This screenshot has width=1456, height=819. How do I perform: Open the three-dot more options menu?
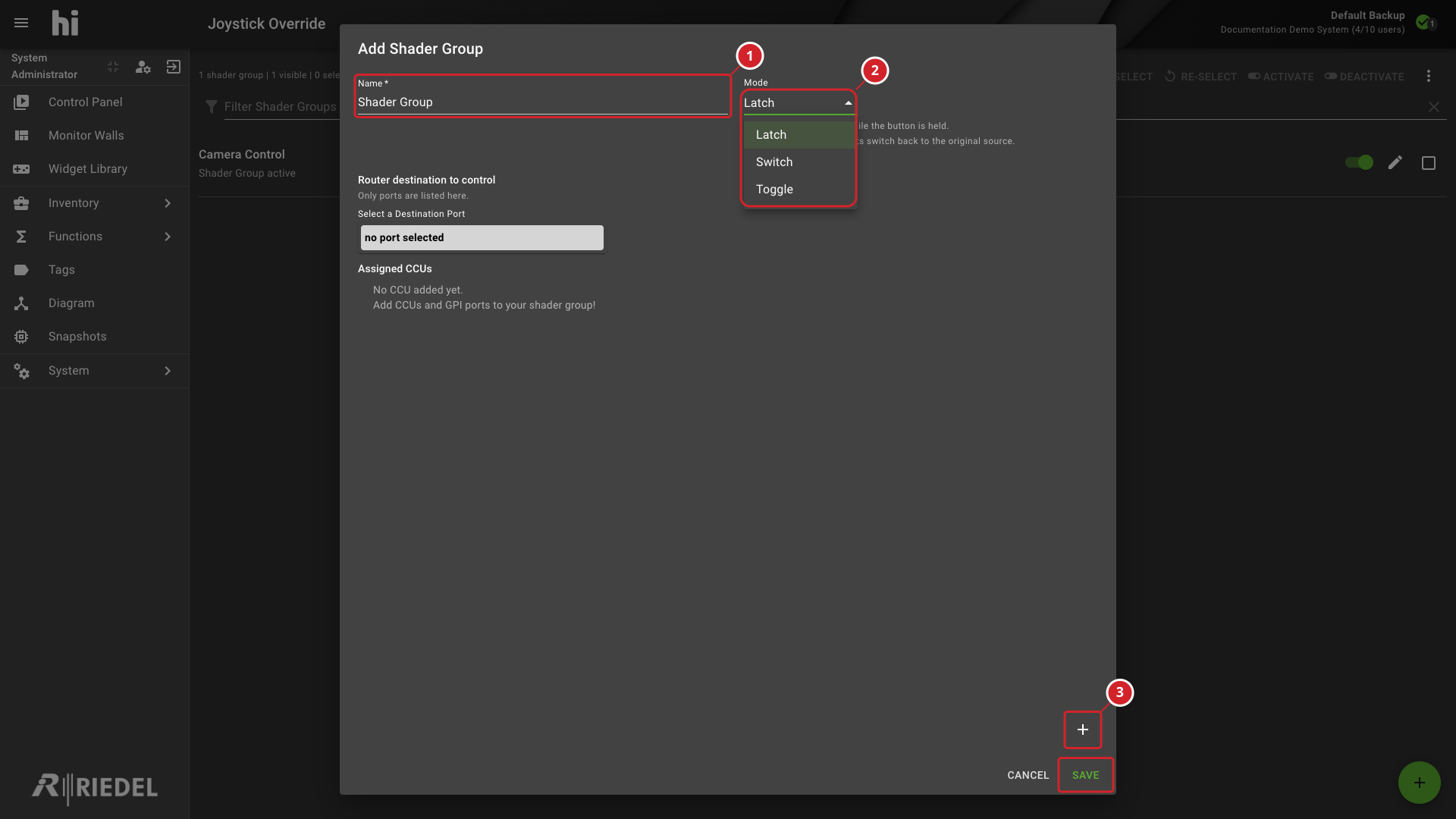point(1429,76)
